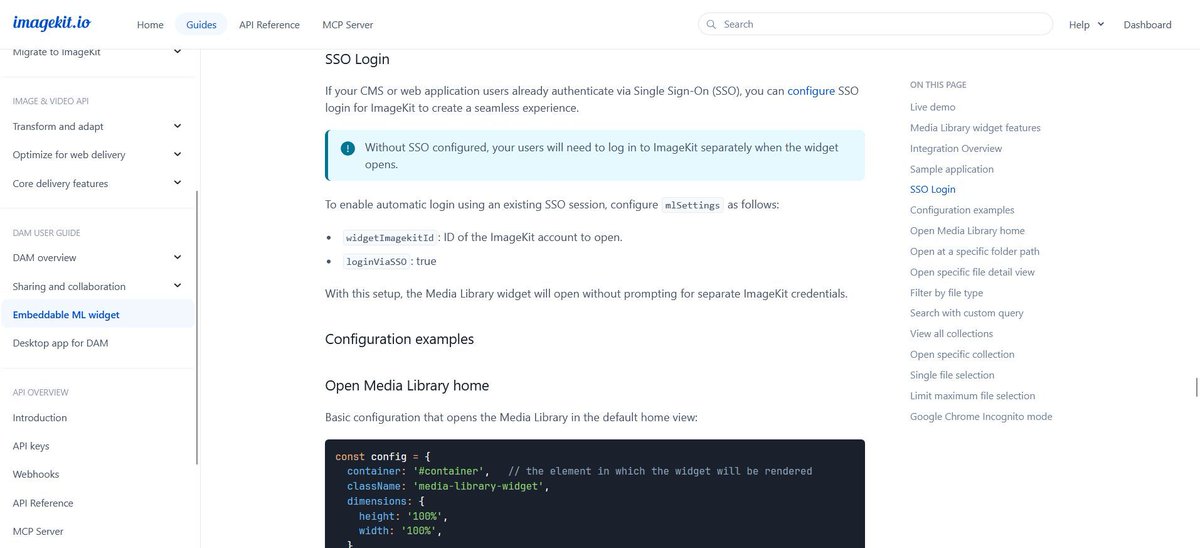1200x548 pixels.
Task: Expand Core delivery features chevron
Action: [x=177, y=183]
